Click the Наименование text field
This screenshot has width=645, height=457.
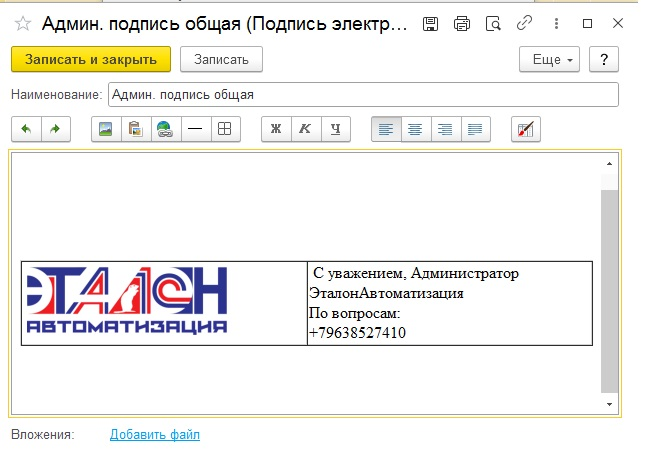pyautogui.click(x=362, y=95)
